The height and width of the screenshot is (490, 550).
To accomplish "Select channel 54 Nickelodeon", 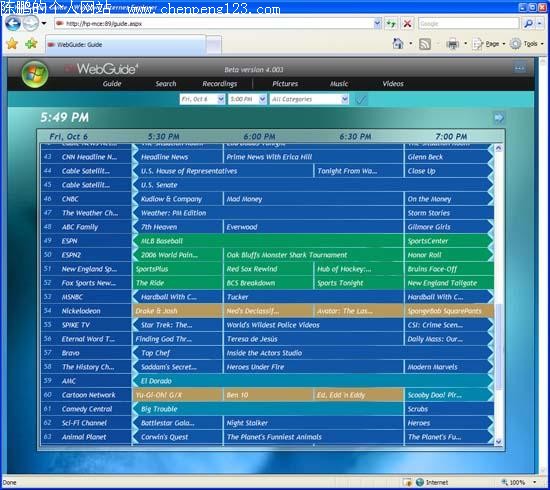I will coord(86,311).
